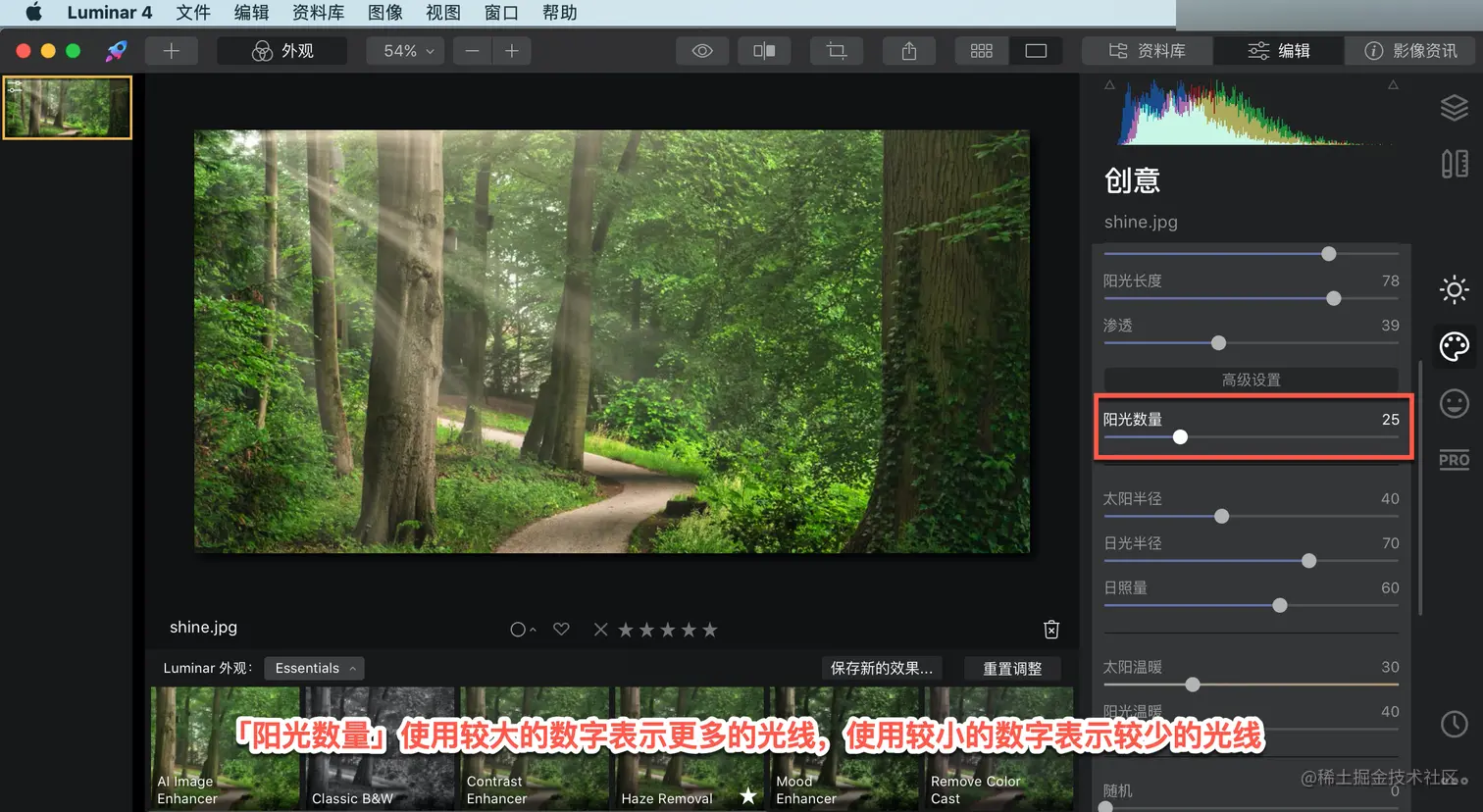Click 保存新的效果 save new look button

click(x=882, y=668)
